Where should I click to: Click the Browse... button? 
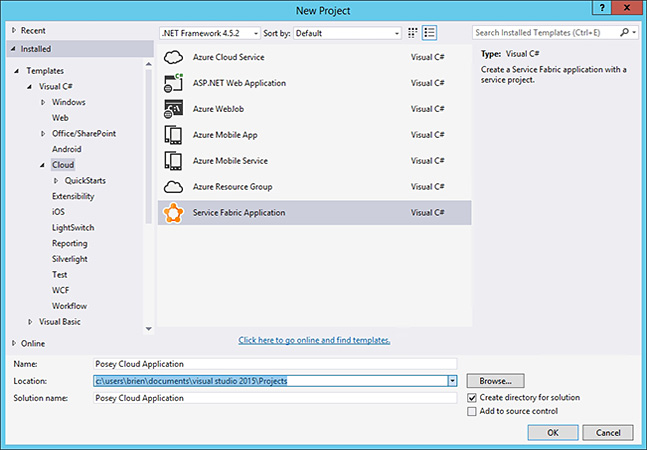(x=496, y=381)
